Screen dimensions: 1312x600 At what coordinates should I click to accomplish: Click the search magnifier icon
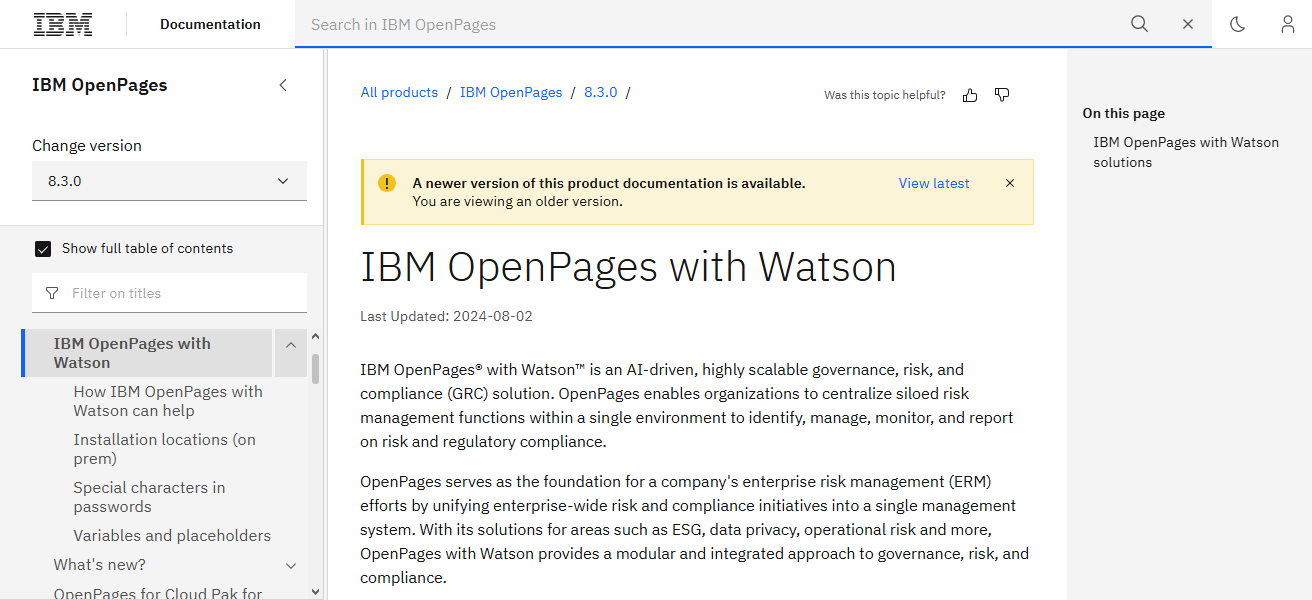(1139, 23)
